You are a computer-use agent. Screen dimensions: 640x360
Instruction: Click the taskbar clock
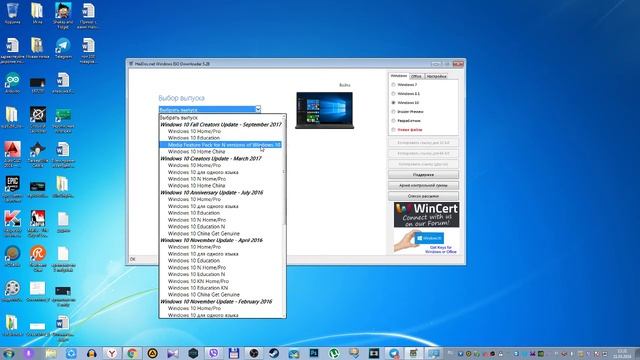click(622, 353)
